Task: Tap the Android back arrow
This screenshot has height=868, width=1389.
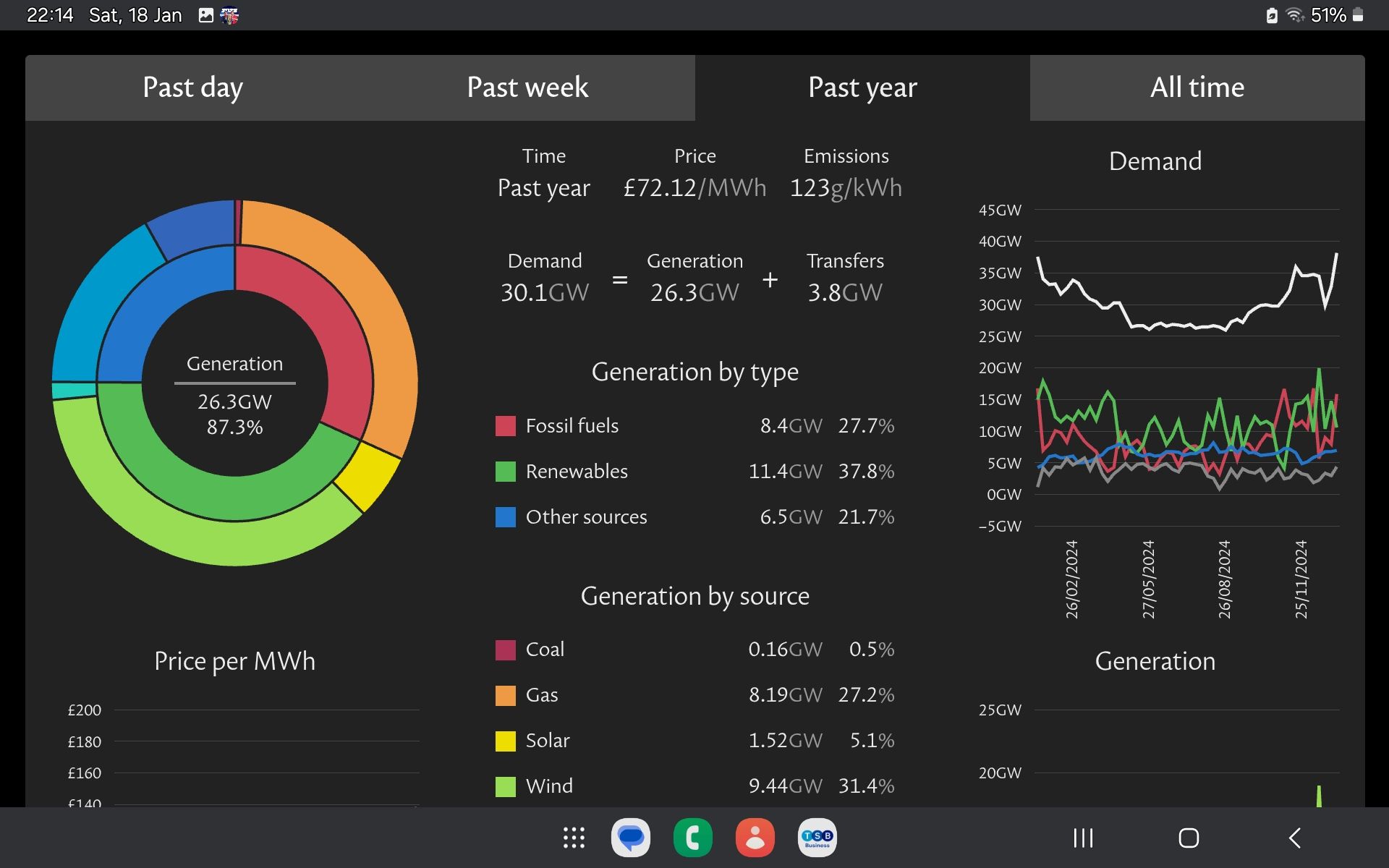Action: 1295,838
